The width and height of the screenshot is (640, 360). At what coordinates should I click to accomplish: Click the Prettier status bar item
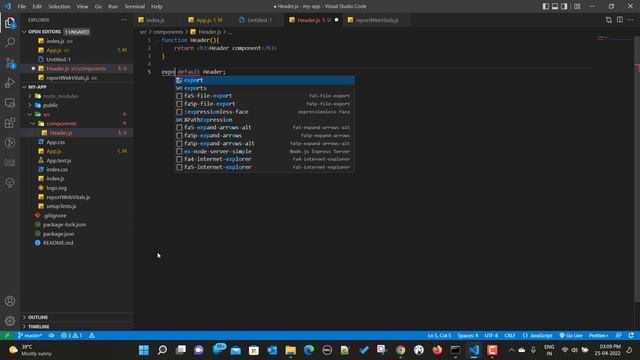point(599,336)
